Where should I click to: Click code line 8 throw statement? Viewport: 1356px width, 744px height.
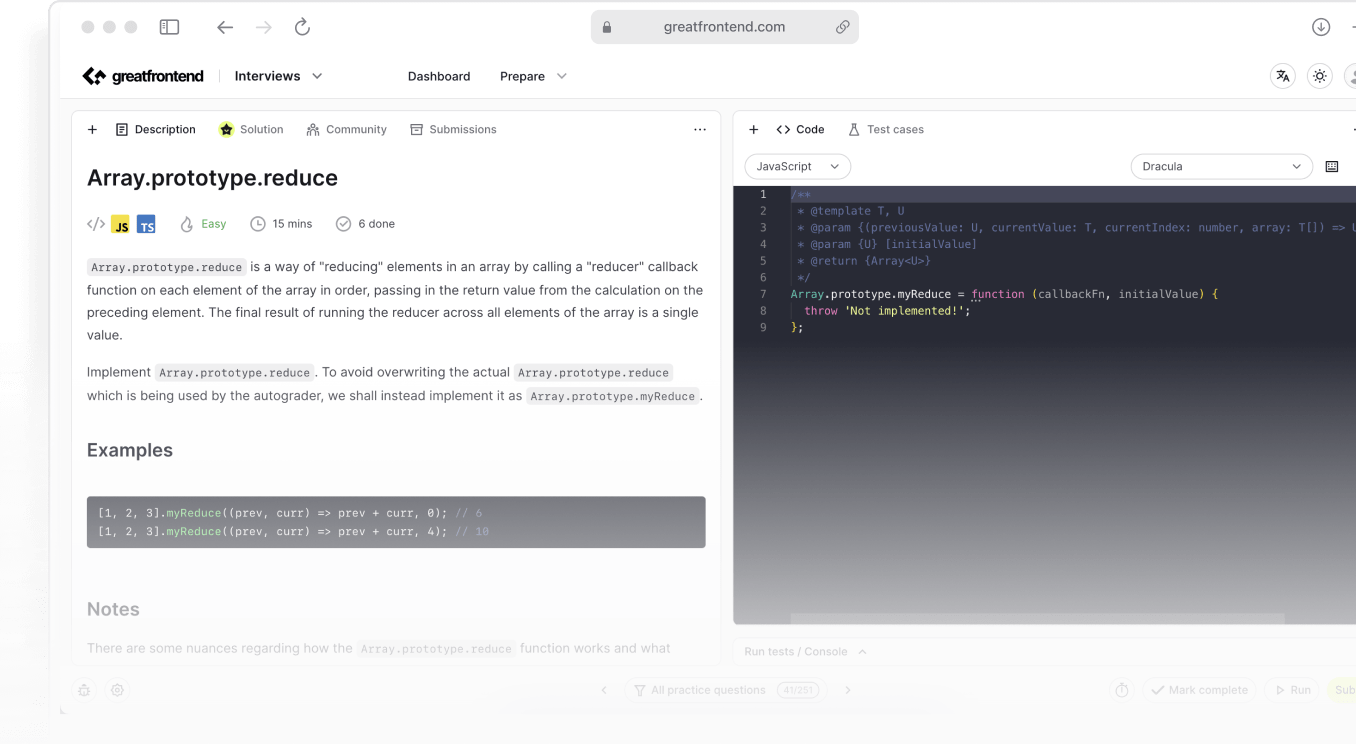[x=887, y=311]
